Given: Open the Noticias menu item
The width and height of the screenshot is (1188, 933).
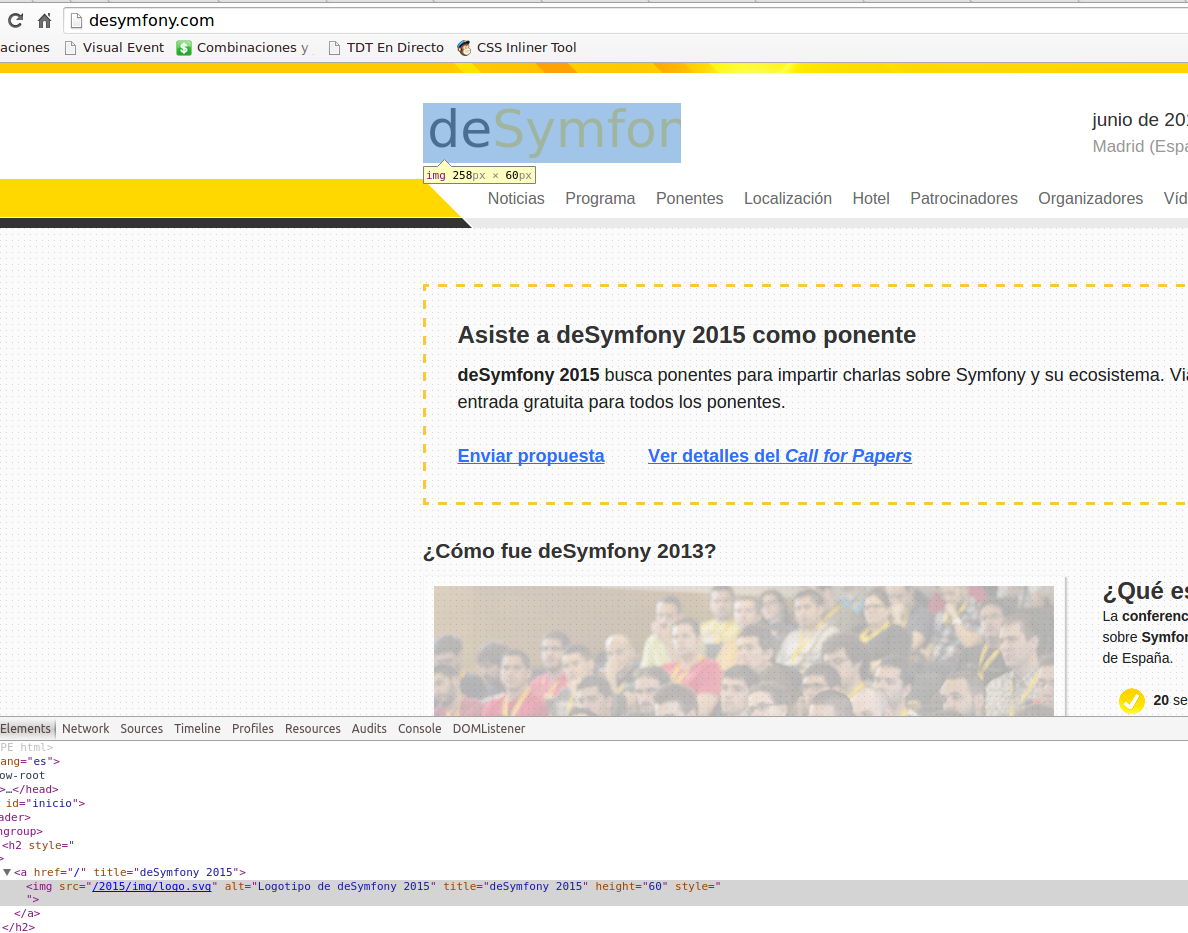Looking at the screenshot, I should point(516,199).
